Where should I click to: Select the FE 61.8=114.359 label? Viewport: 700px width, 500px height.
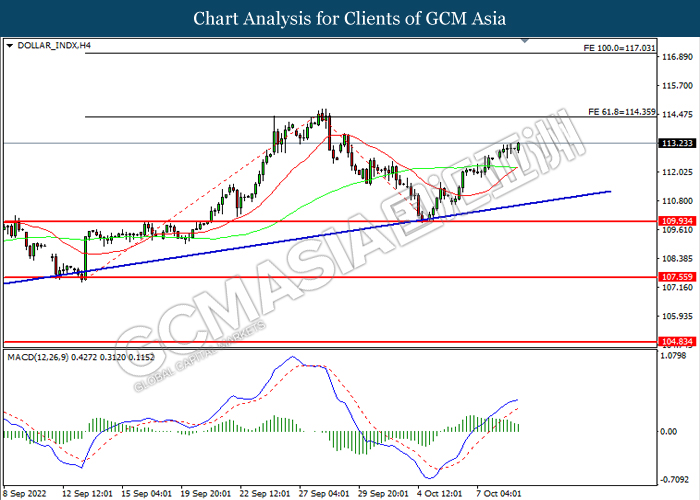click(x=621, y=112)
